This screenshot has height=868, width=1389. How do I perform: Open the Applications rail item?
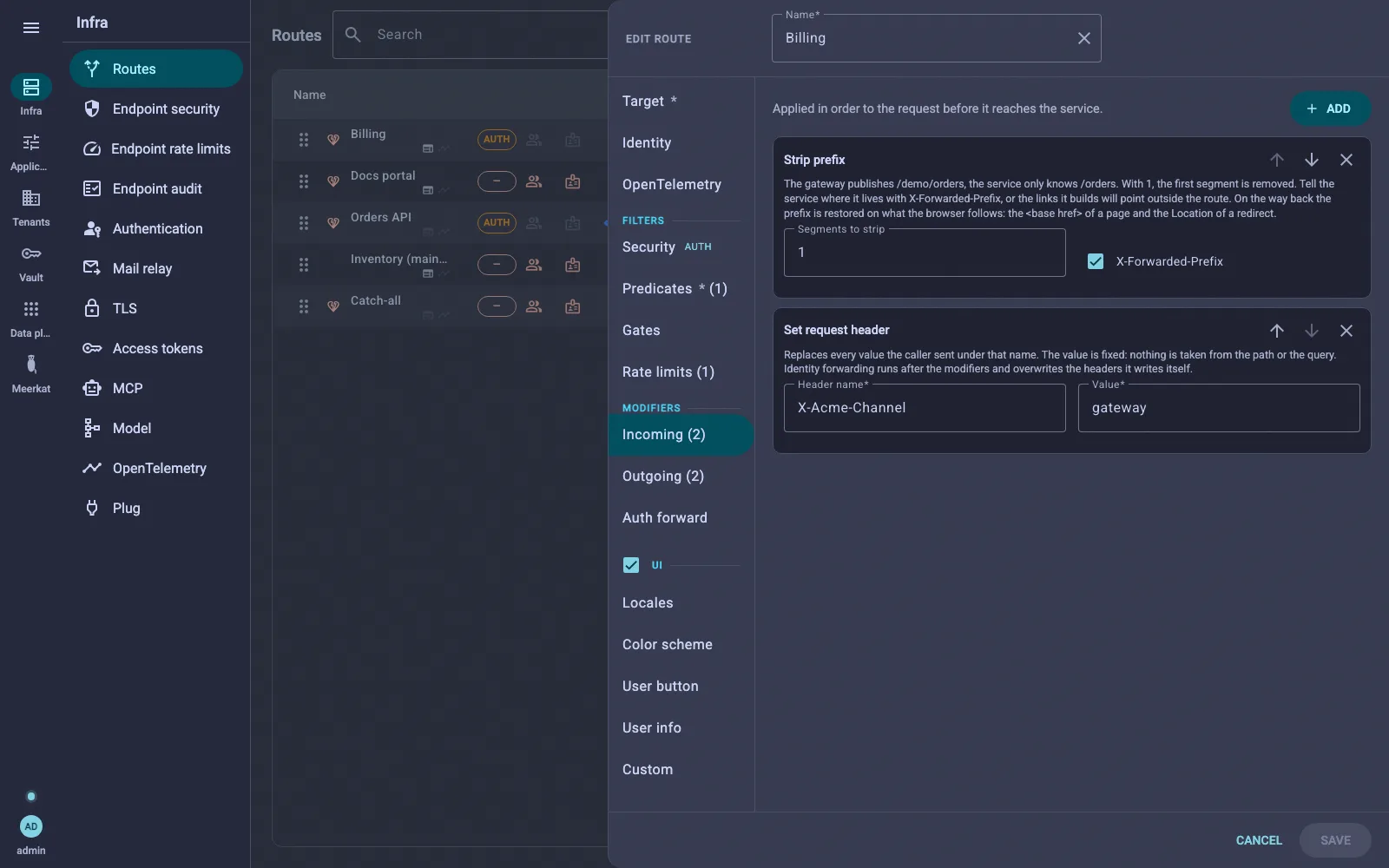(31, 151)
